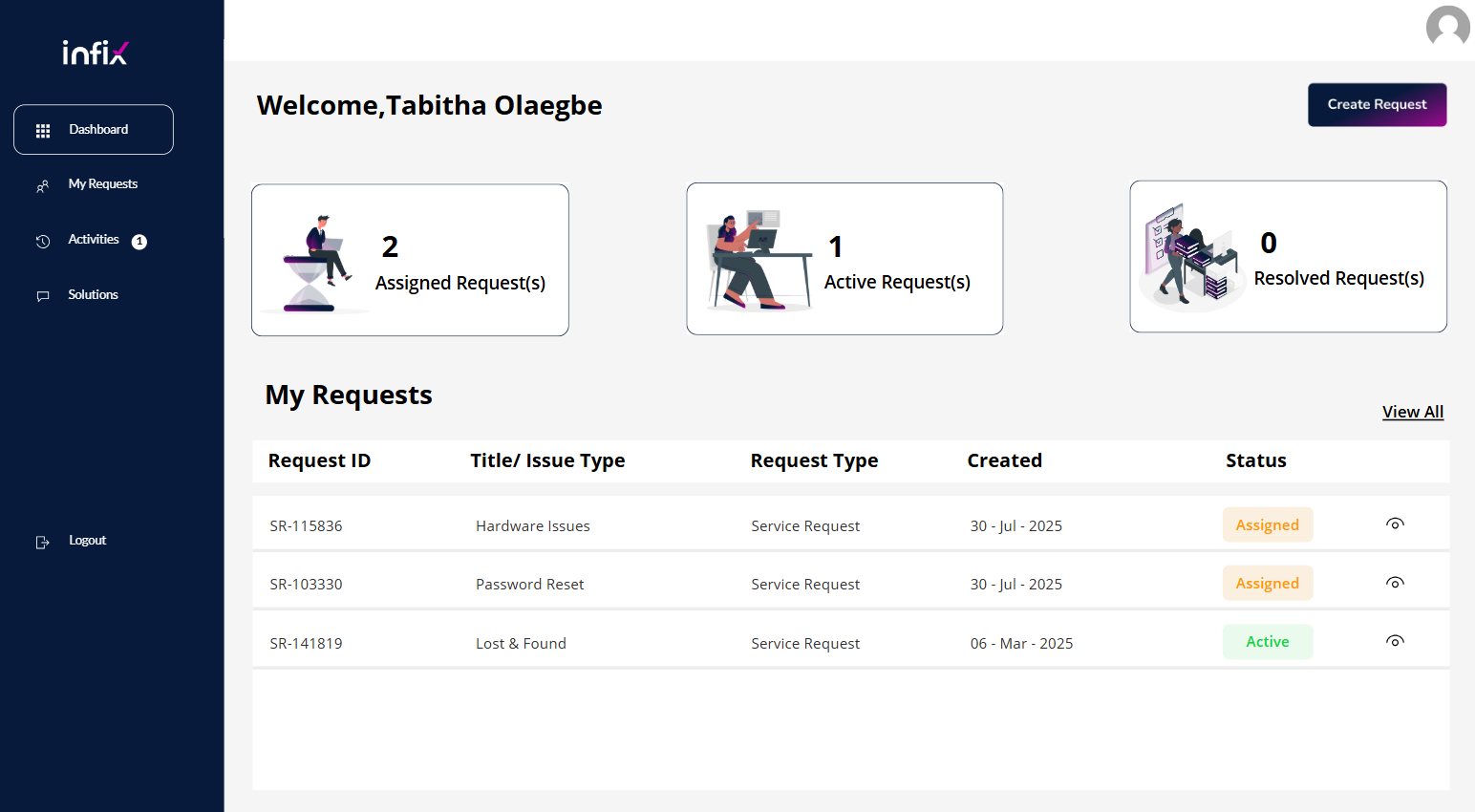Click the Assigned status badge for Hardware Issues

coord(1267,525)
